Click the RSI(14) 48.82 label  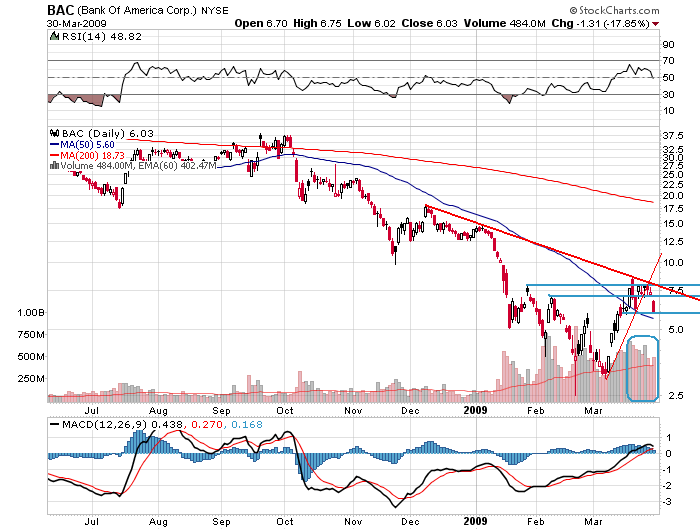tap(102, 37)
